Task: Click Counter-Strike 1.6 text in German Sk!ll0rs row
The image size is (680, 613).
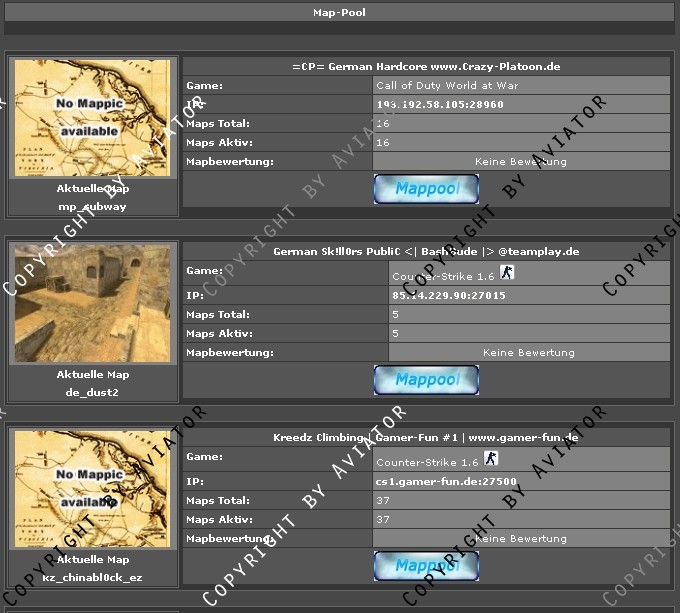Action: pyautogui.click(x=443, y=277)
